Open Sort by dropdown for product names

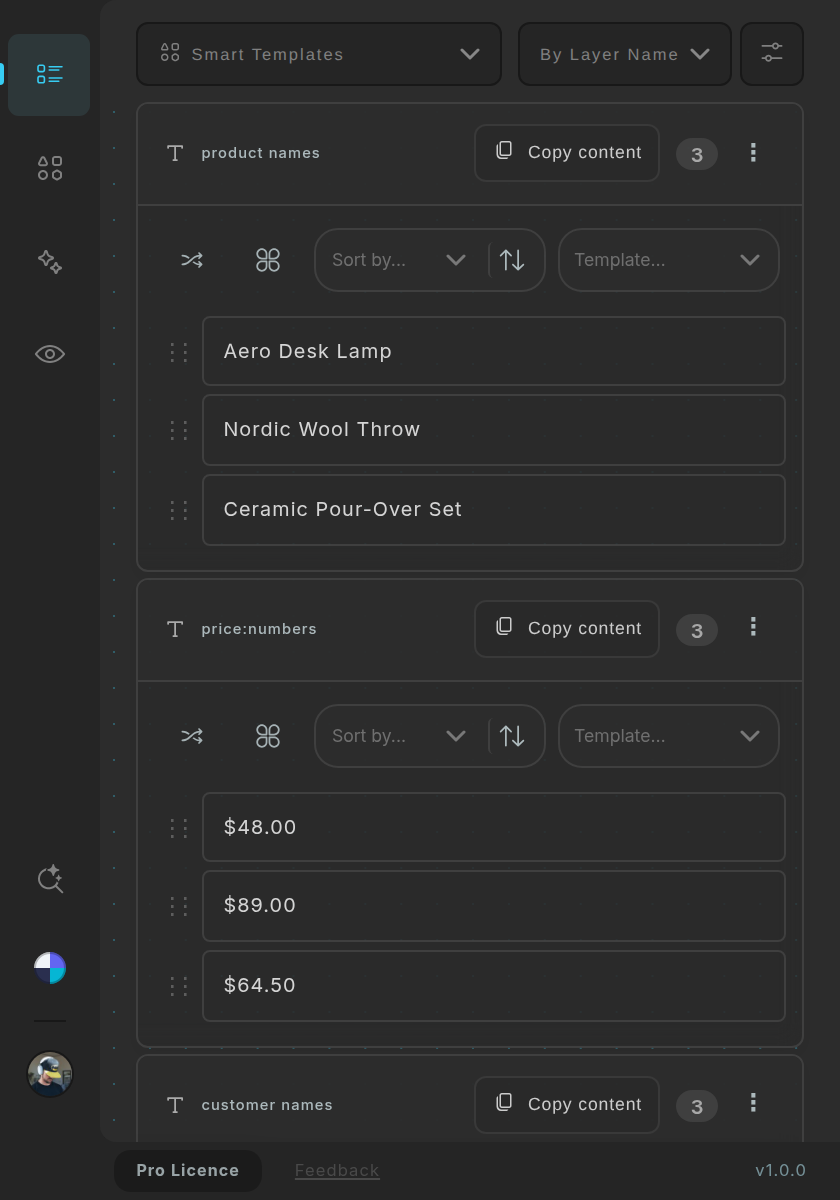(401, 260)
